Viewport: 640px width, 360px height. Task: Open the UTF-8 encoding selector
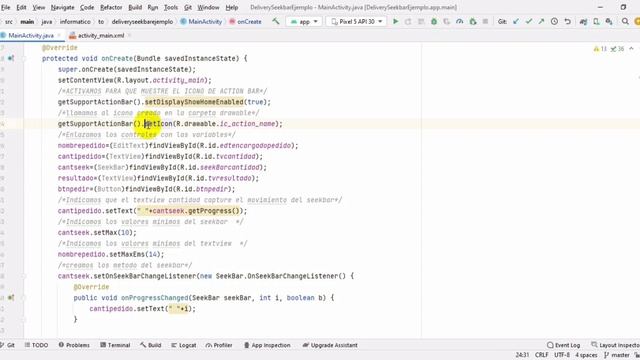(x=562, y=355)
